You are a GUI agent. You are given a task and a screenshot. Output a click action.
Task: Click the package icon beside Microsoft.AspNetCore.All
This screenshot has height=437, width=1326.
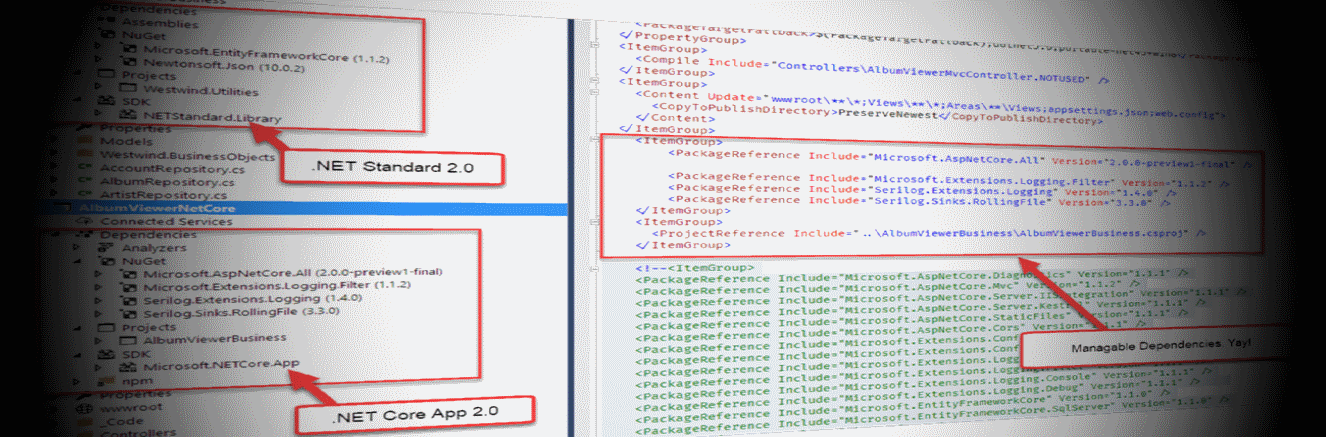(x=128, y=273)
